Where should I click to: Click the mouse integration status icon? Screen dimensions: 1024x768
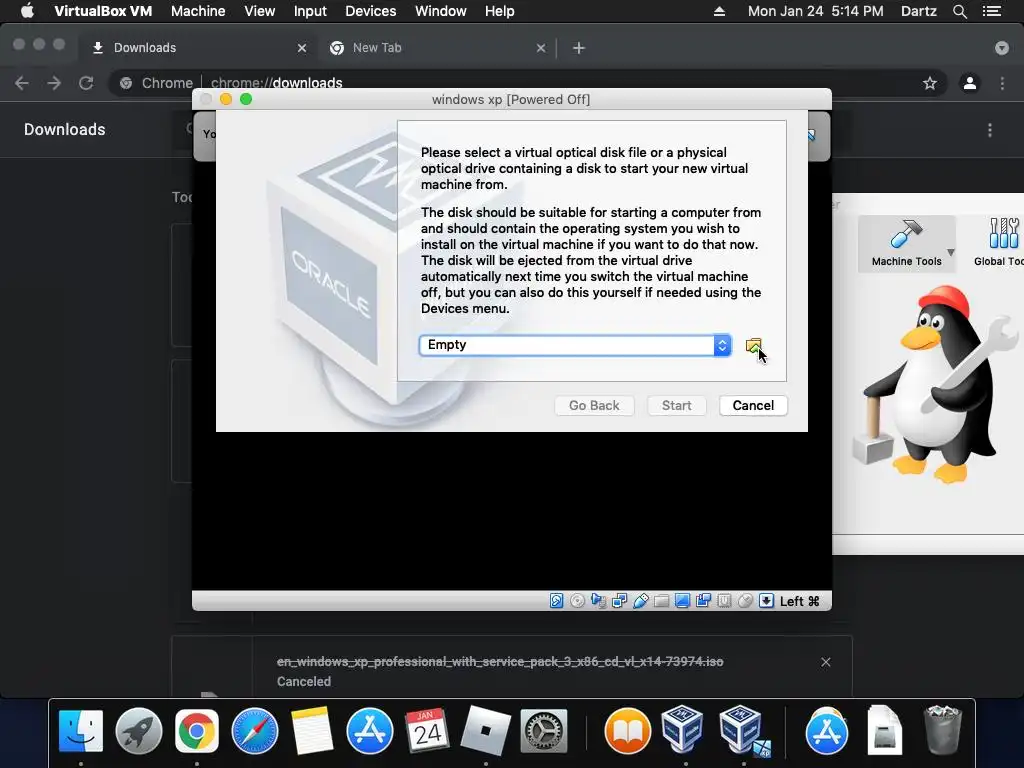click(x=745, y=601)
